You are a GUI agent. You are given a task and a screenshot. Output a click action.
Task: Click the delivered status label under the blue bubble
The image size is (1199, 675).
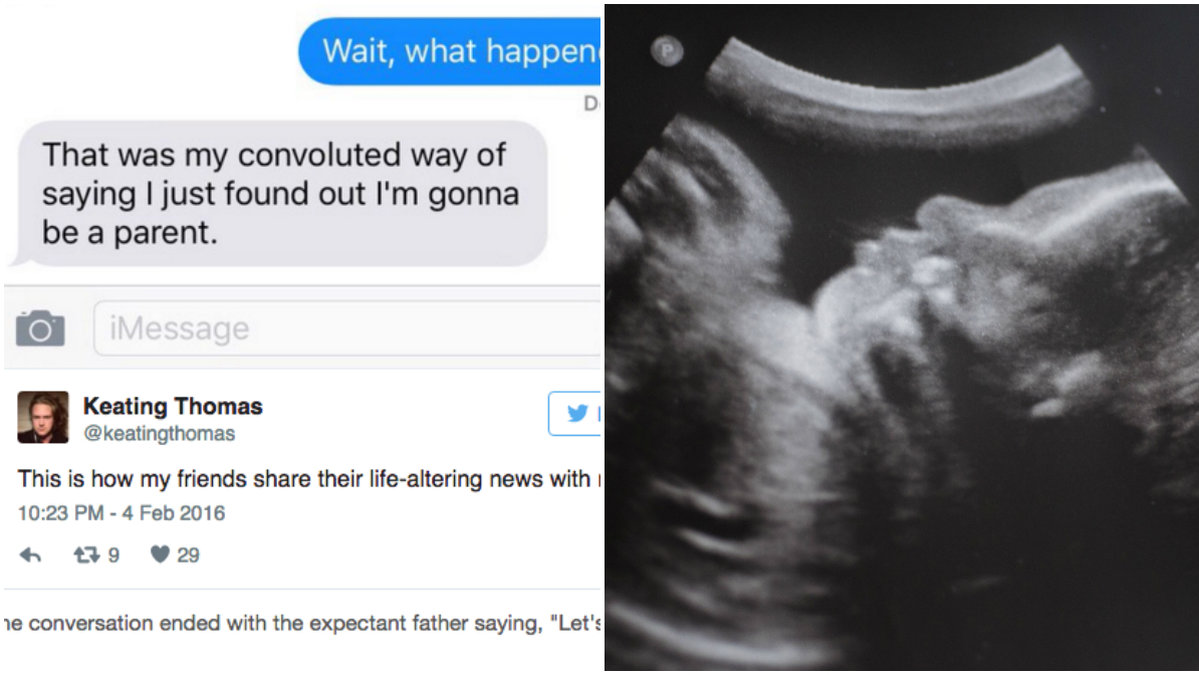(x=591, y=103)
